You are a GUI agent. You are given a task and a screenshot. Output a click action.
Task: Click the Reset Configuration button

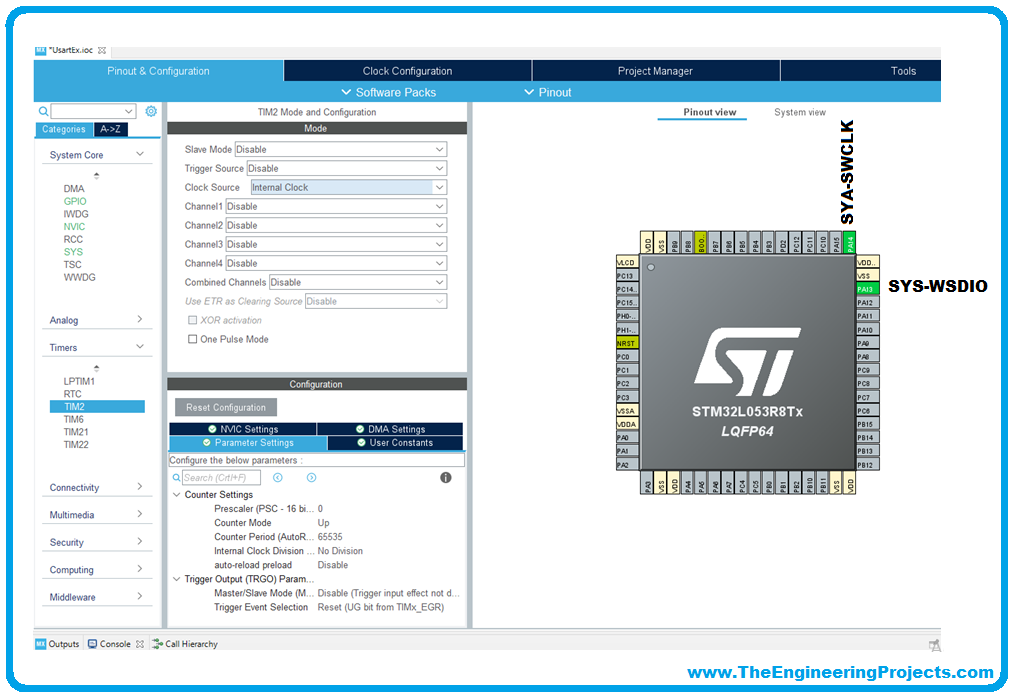point(225,407)
